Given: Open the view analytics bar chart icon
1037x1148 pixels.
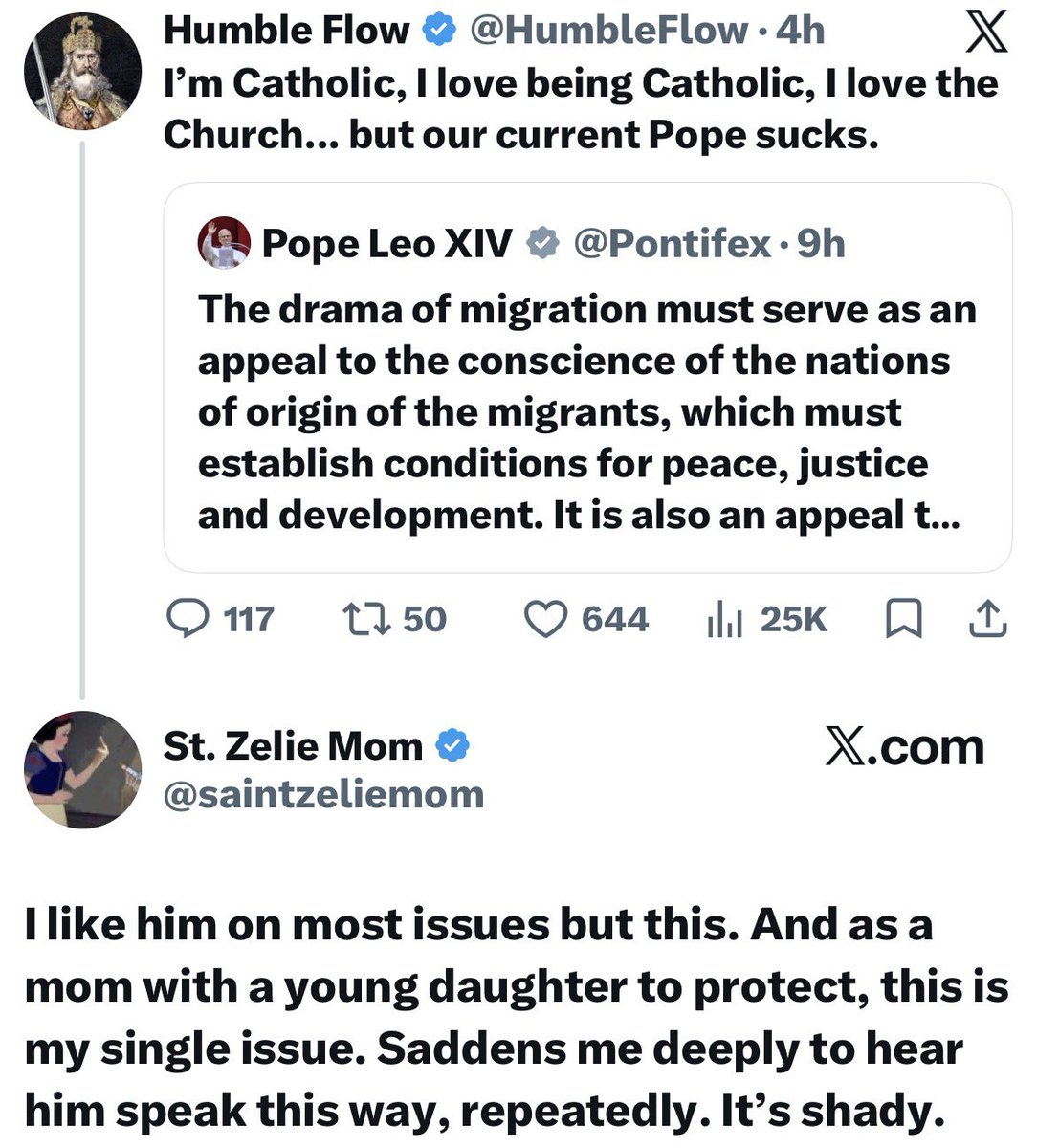Looking at the screenshot, I should point(724,621).
